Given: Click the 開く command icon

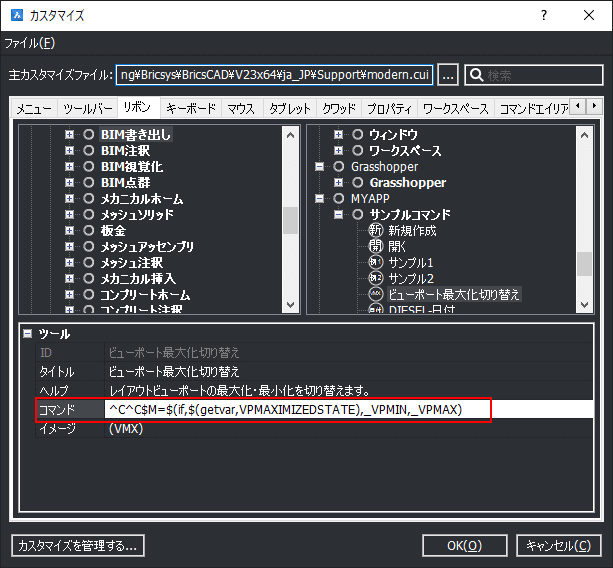Looking at the screenshot, I should [376, 246].
